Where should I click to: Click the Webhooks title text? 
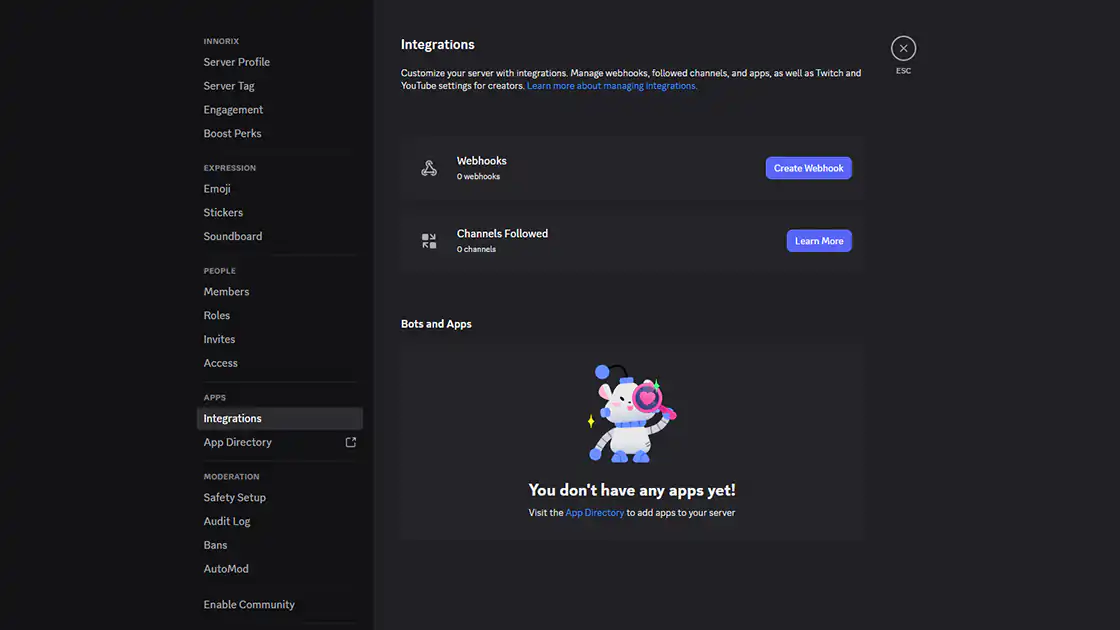[x=481, y=161]
